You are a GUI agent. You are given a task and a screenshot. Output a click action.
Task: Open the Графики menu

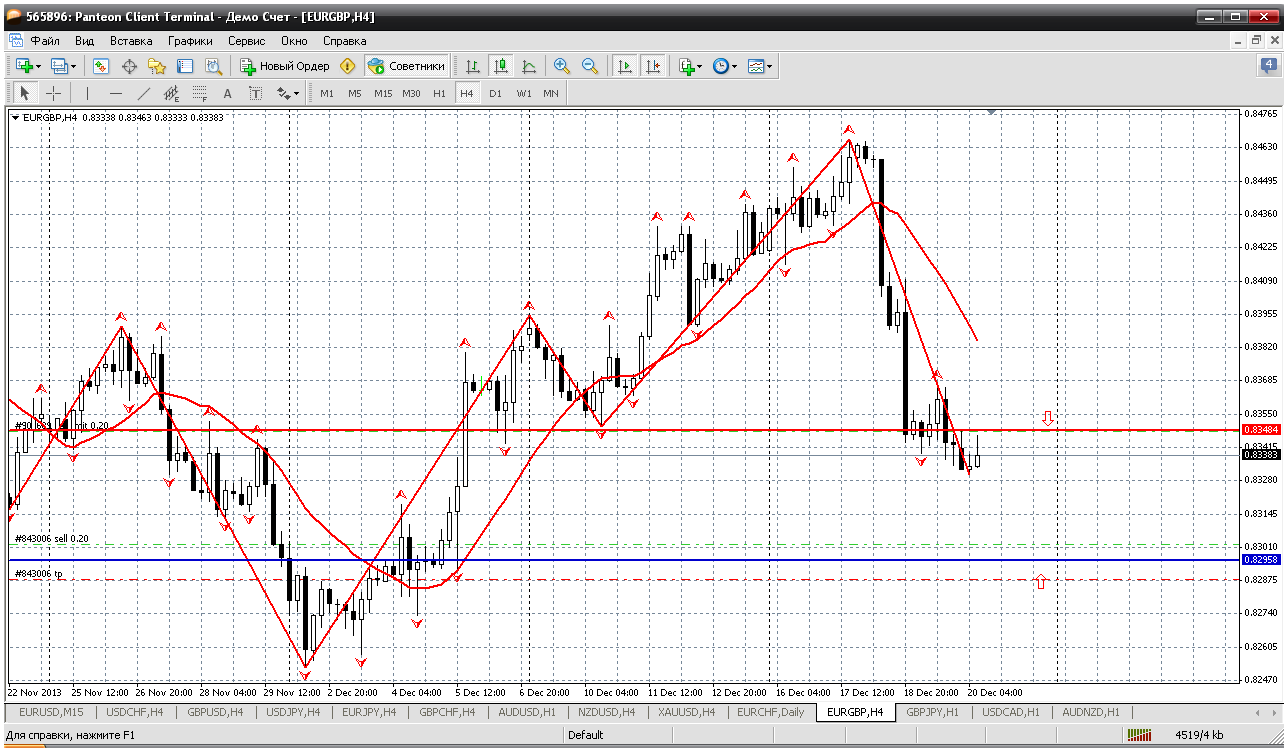(x=190, y=41)
